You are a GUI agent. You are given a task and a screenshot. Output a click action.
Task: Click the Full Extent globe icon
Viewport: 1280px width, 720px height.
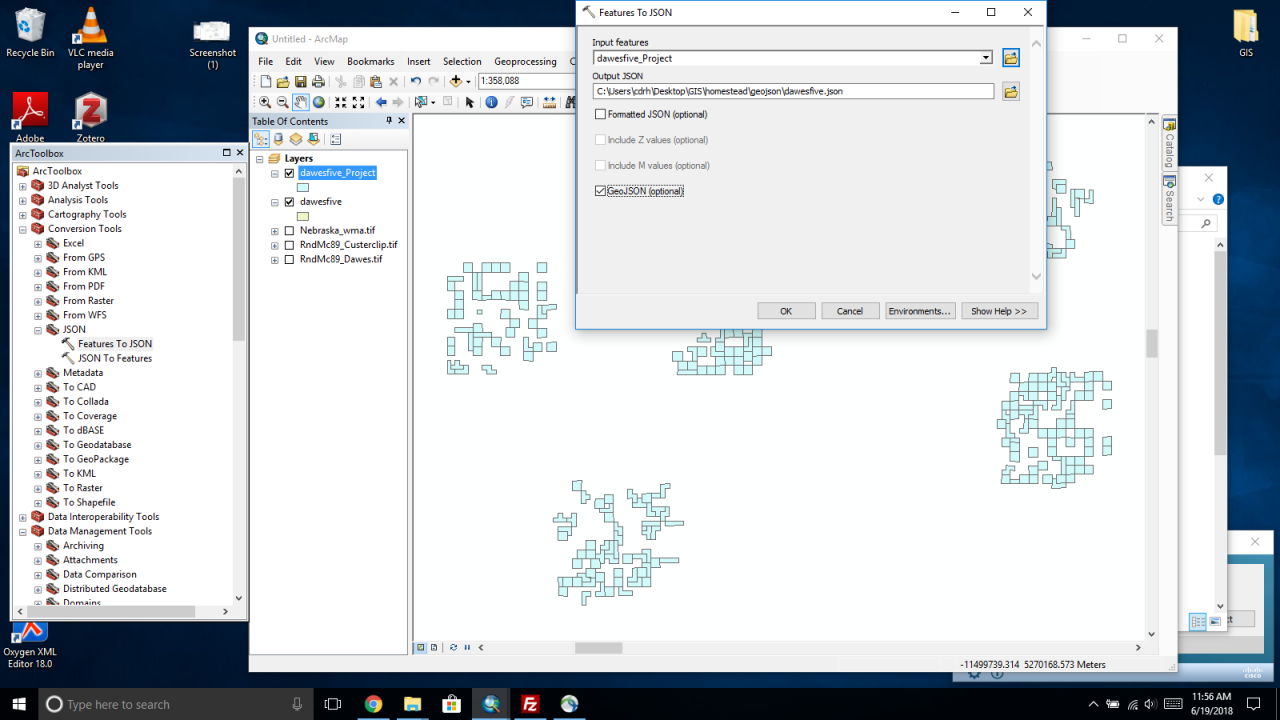(x=318, y=102)
